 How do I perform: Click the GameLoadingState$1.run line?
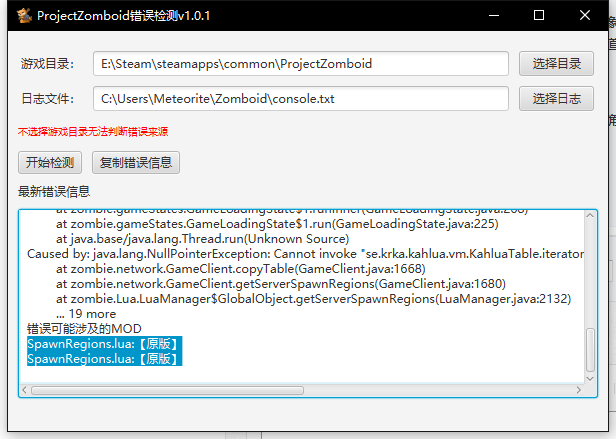(x=277, y=224)
